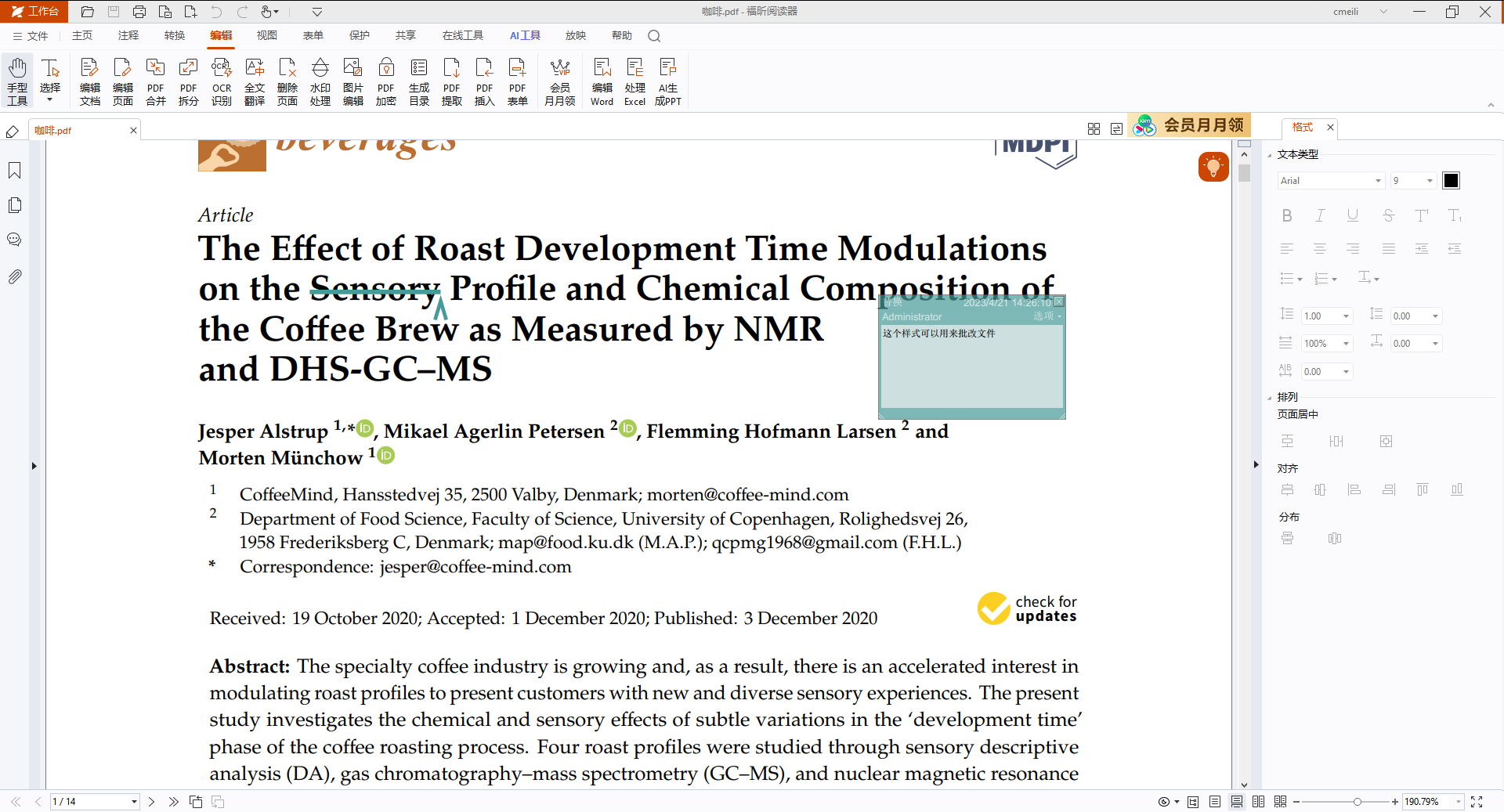This screenshot has width=1504, height=812.
Task: Set center text alignment
Action: point(1320,249)
